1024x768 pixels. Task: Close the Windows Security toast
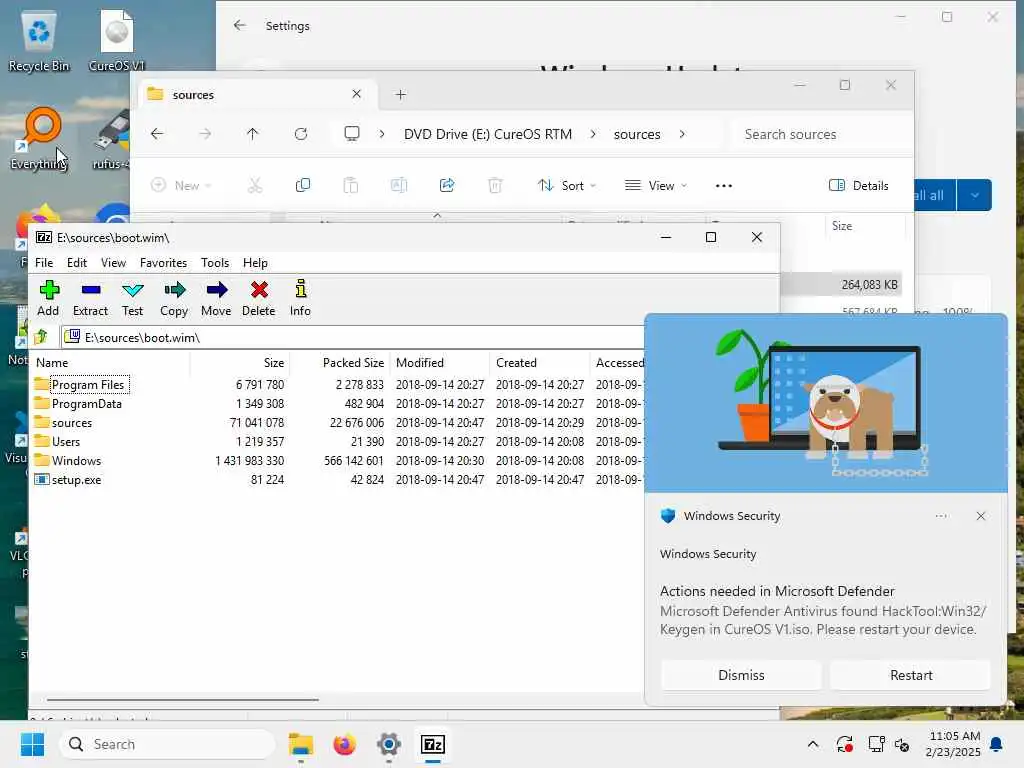click(x=981, y=516)
